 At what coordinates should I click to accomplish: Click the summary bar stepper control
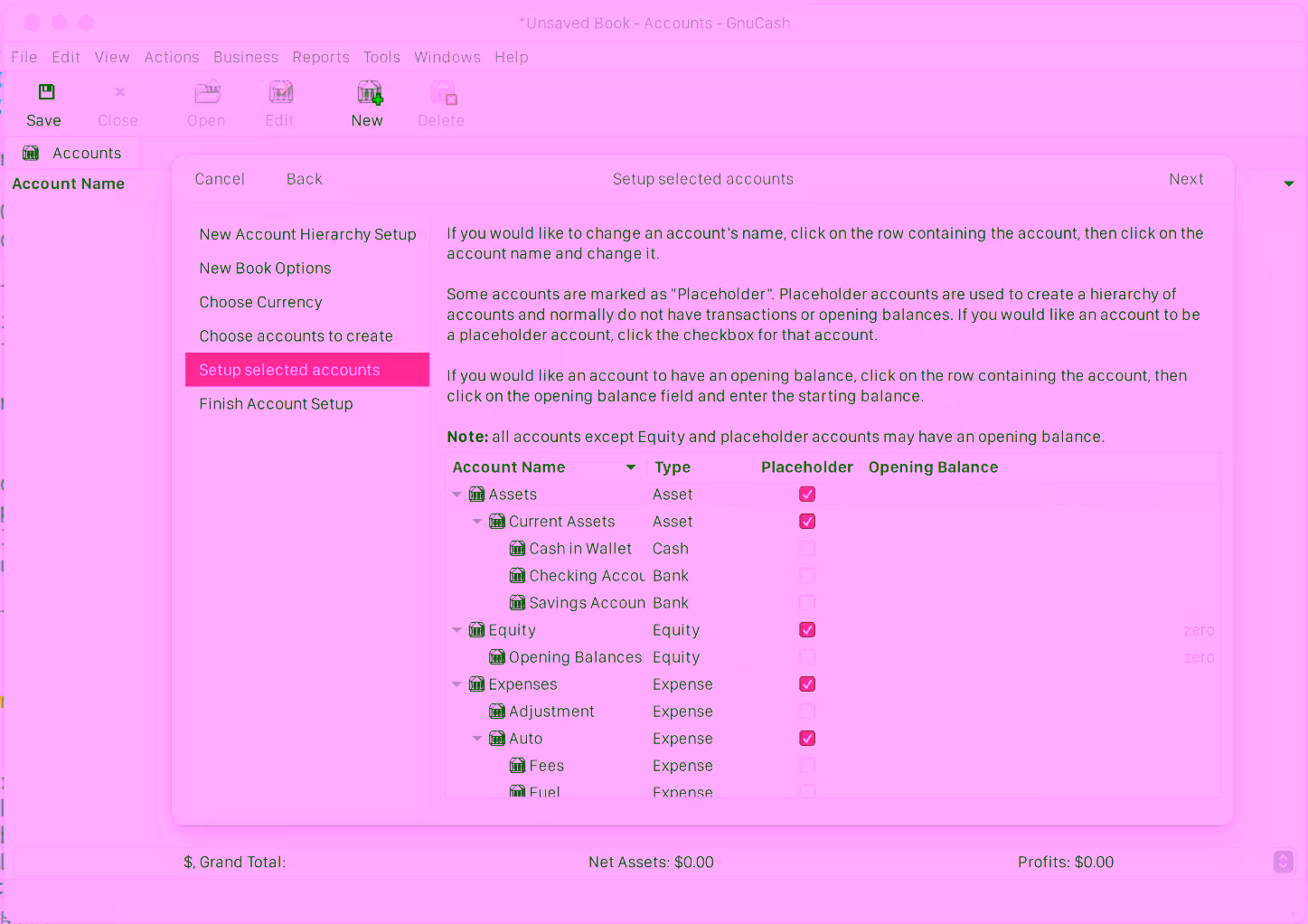(x=1283, y=862)
